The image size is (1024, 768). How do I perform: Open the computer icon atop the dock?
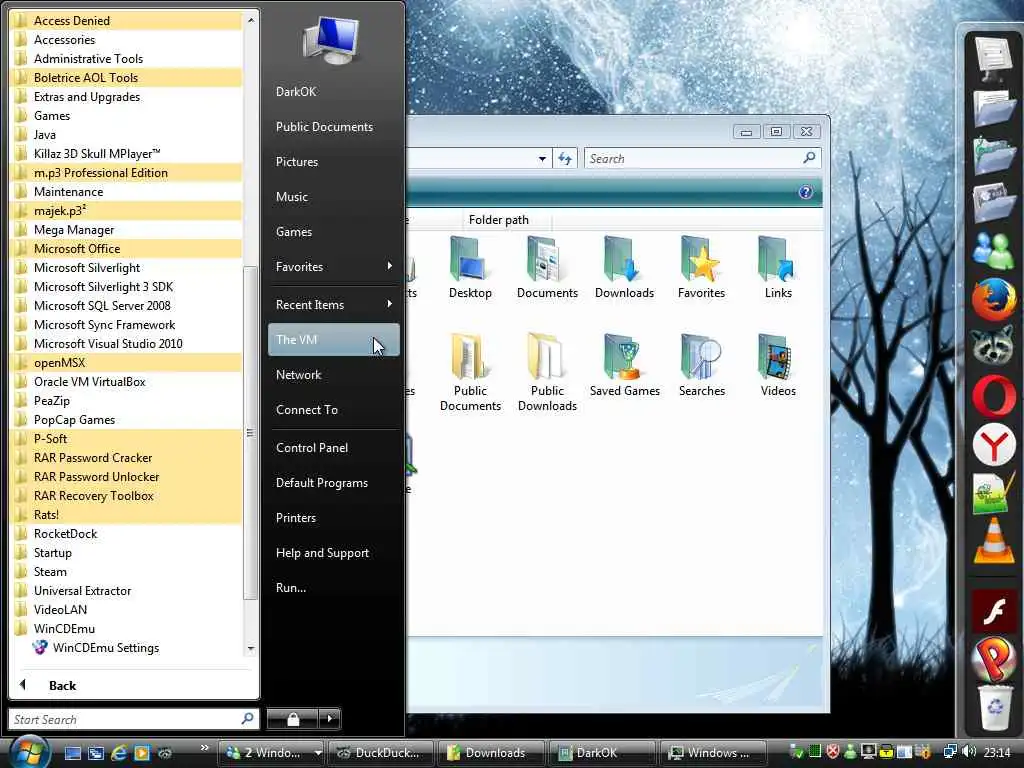click(993, 57)
